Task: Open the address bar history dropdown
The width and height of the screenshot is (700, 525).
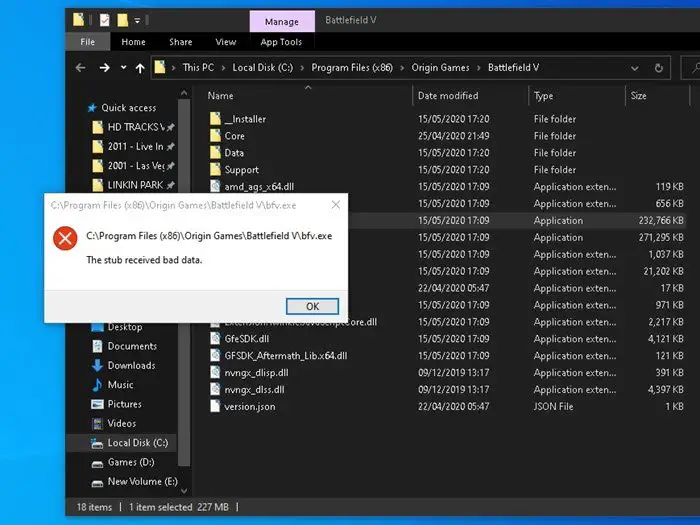Action: 634,68
